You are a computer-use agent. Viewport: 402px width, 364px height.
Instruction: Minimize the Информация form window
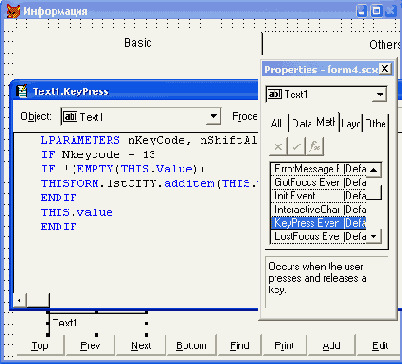362,11
